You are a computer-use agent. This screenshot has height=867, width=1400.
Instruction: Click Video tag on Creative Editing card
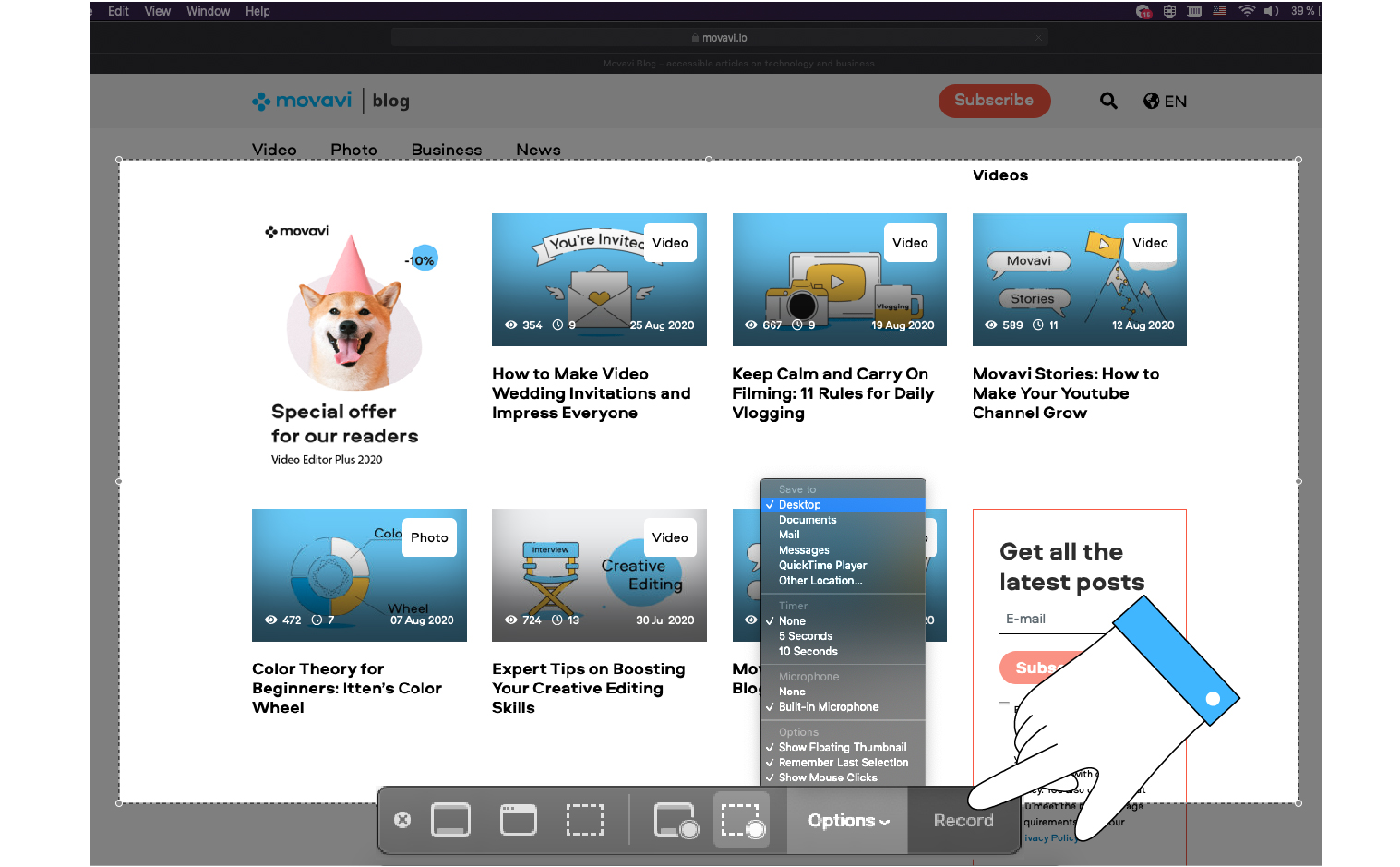pos(670,537)
